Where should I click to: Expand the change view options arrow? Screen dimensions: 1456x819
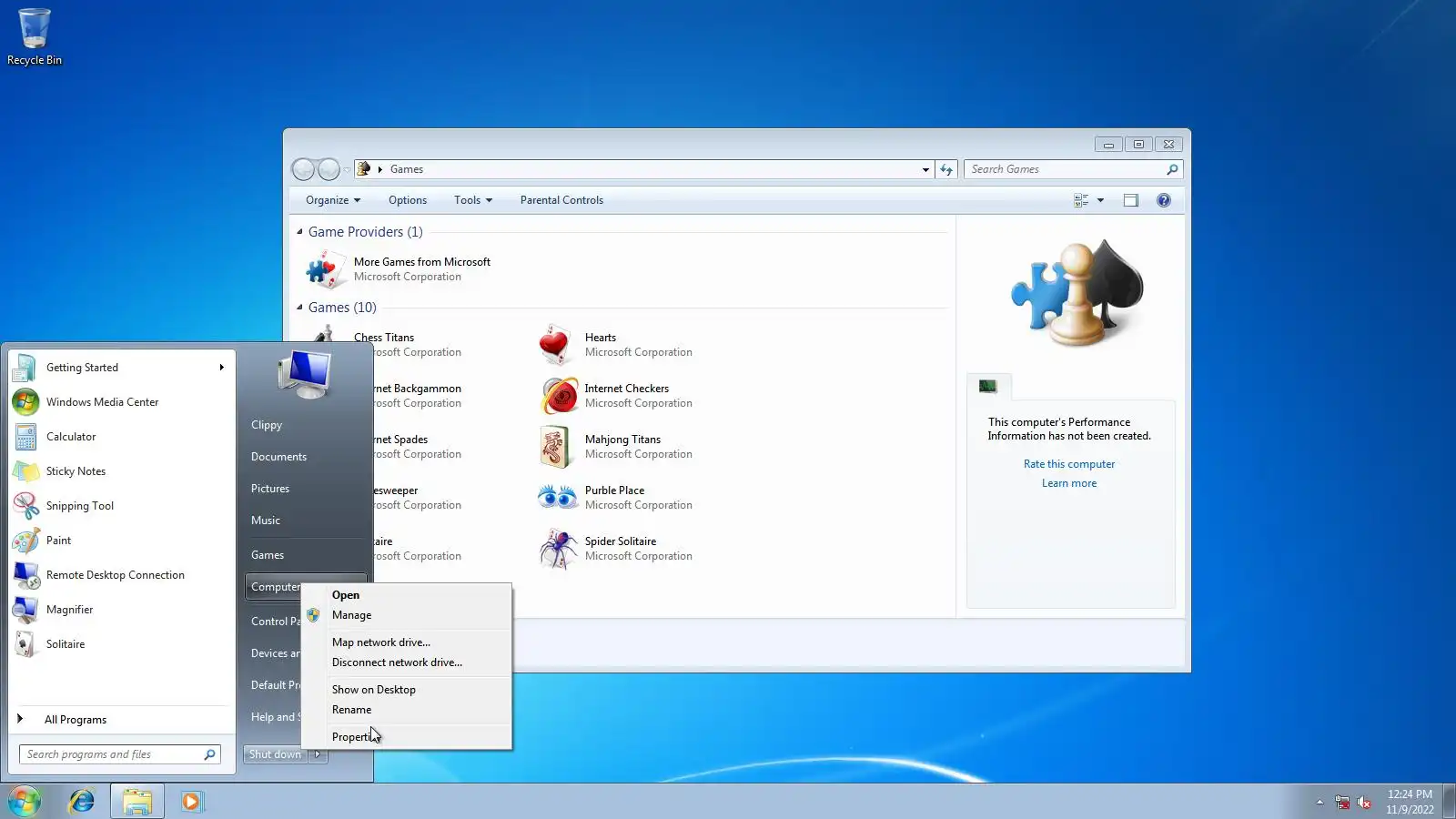pos(1100,200)
